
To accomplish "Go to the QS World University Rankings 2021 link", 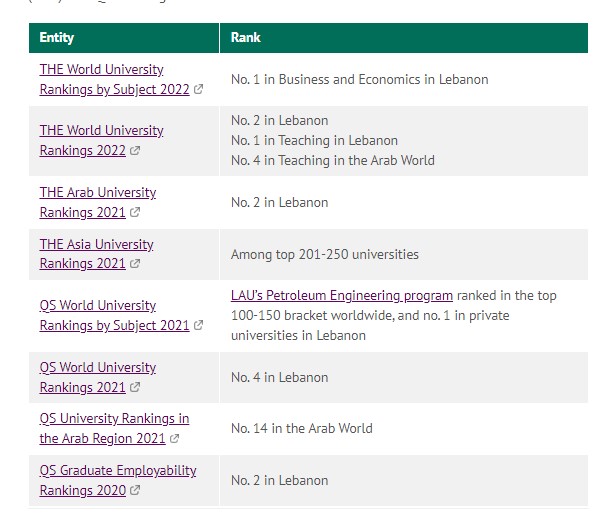I will [97, 377].
